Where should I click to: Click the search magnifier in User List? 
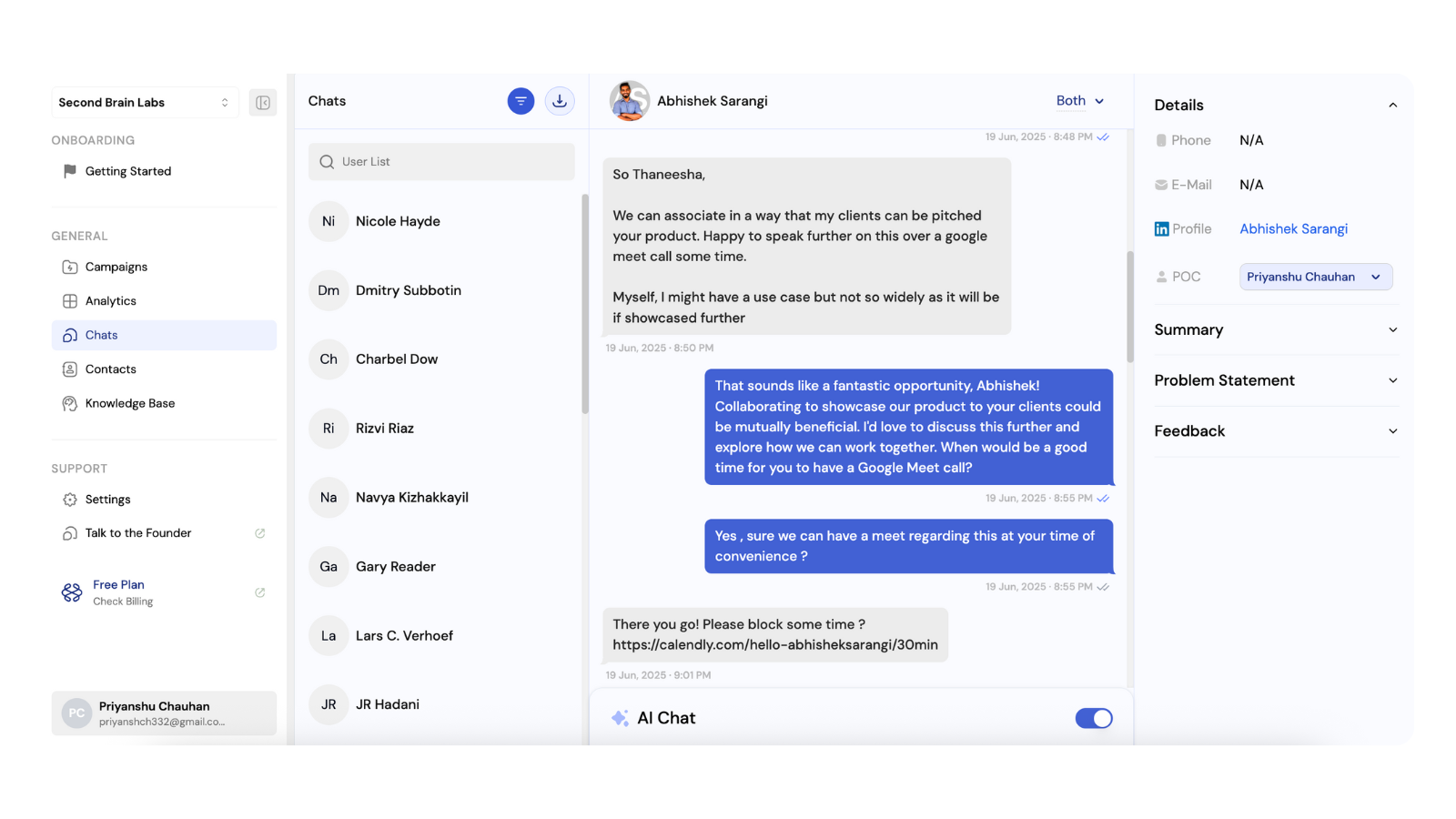click(x=327, y=162)
